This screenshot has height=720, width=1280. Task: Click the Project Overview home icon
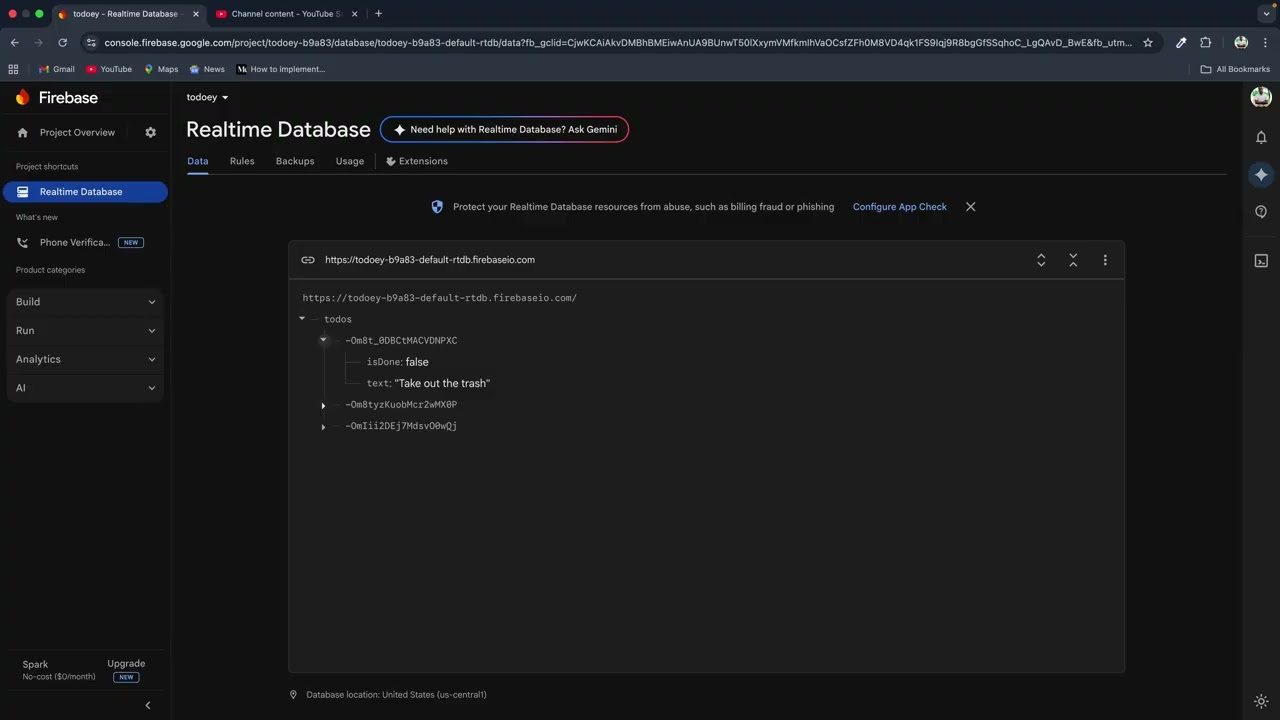(x=23, y=132)
